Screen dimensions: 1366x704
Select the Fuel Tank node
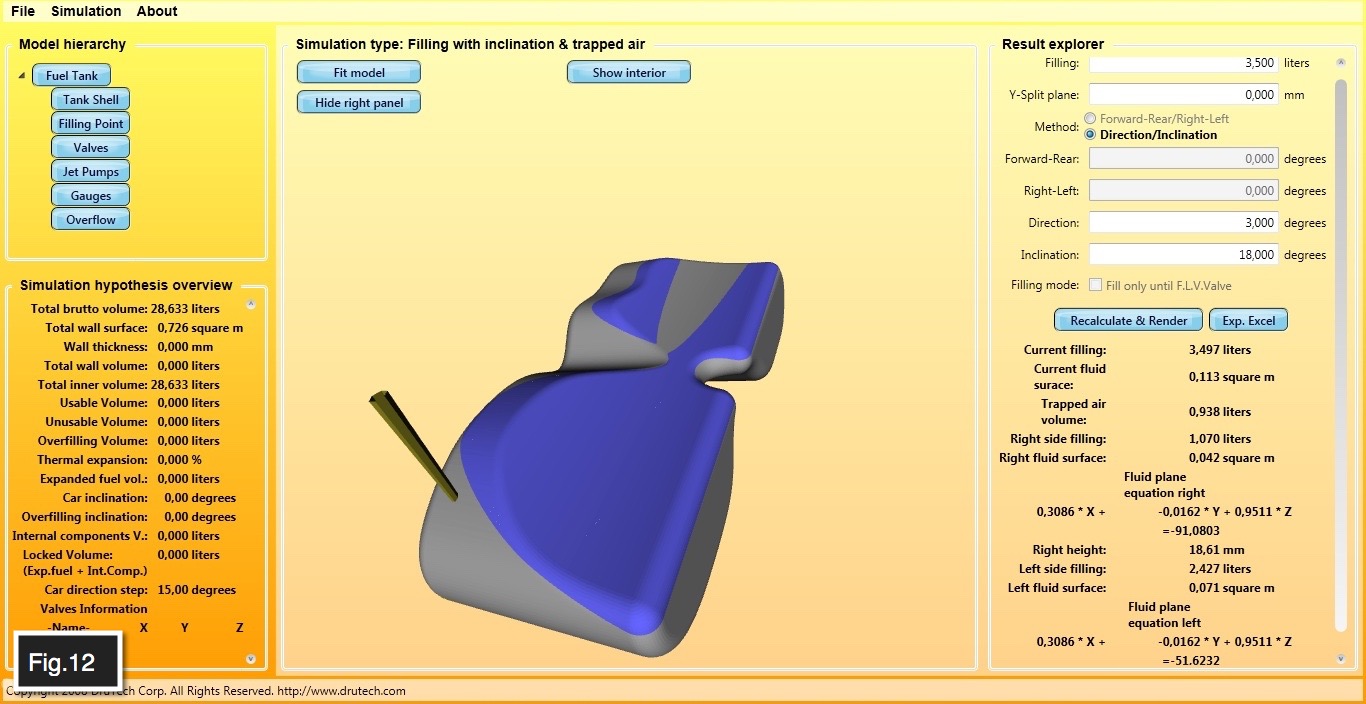71,76
